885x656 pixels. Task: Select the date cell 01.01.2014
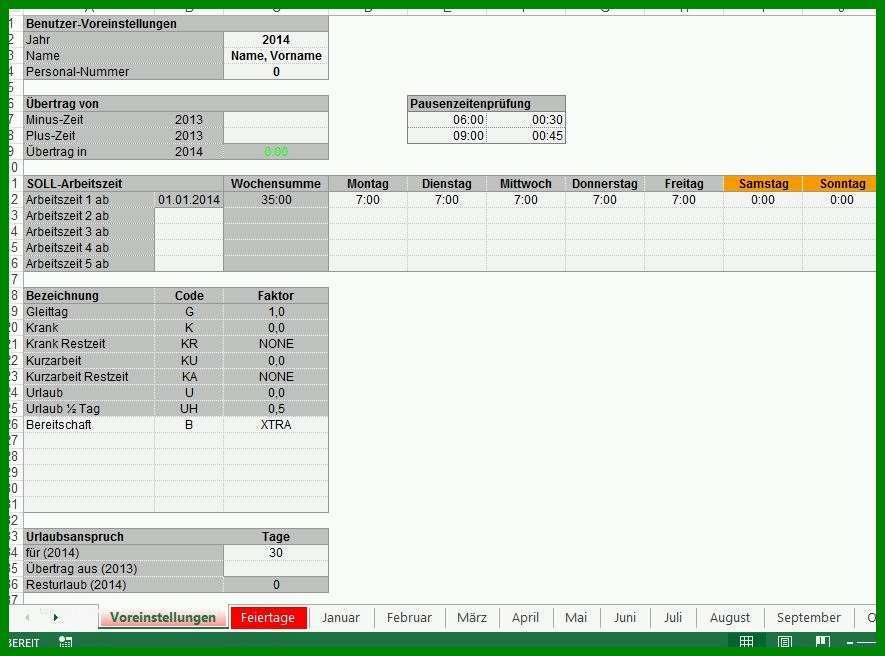pos(189,200)
